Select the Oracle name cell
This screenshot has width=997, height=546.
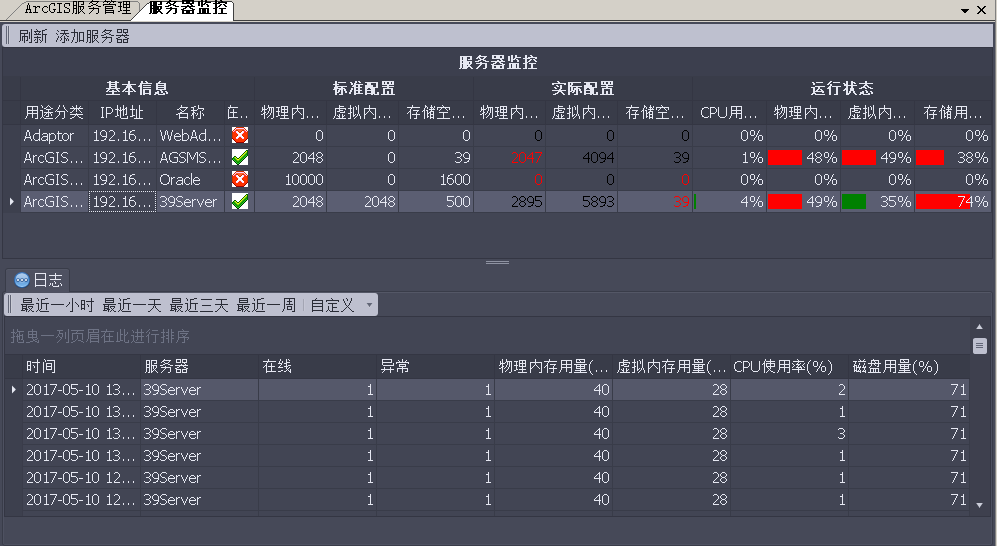(x=190, y=179)
